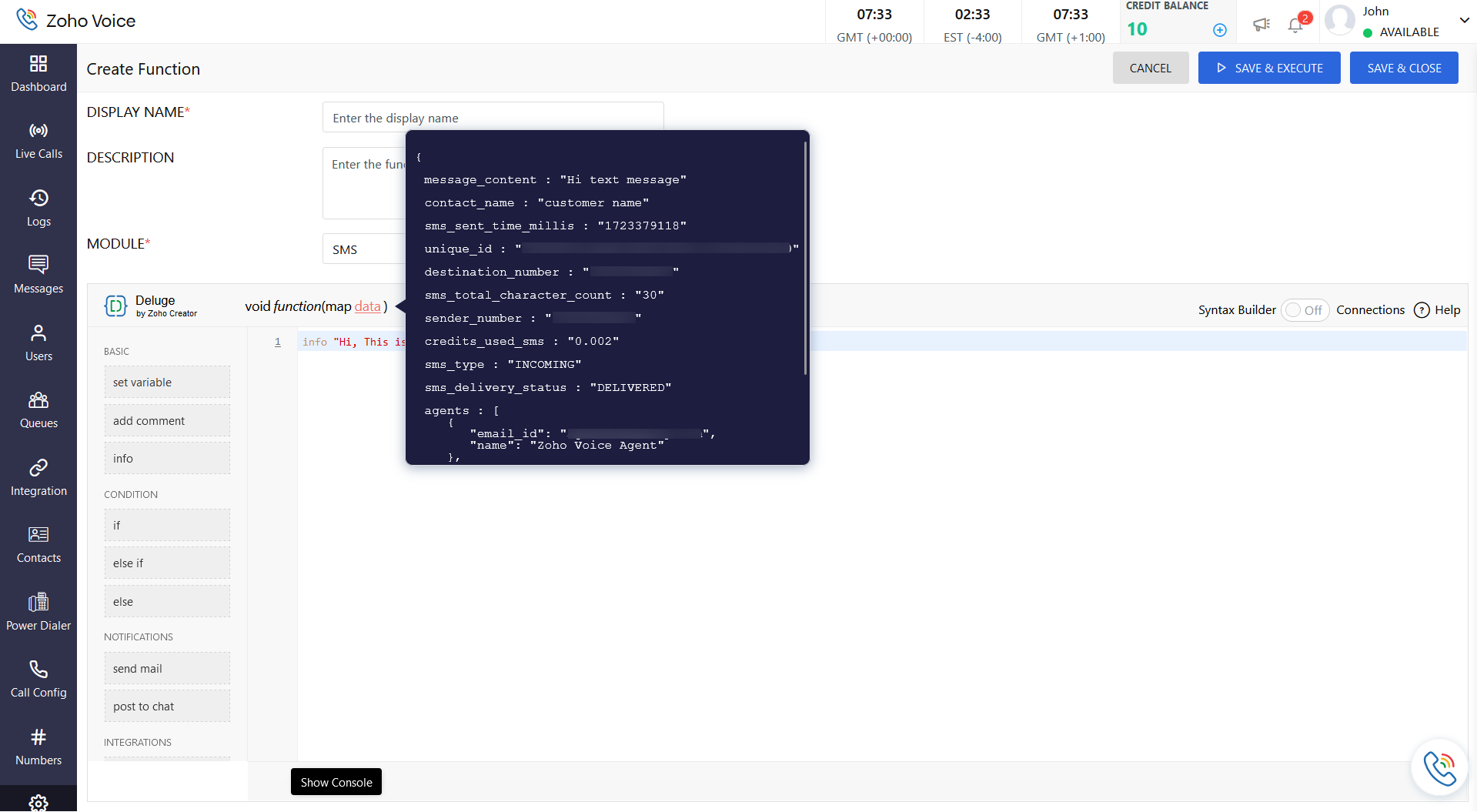
Task: Select the info block
Action: (167, 459)
